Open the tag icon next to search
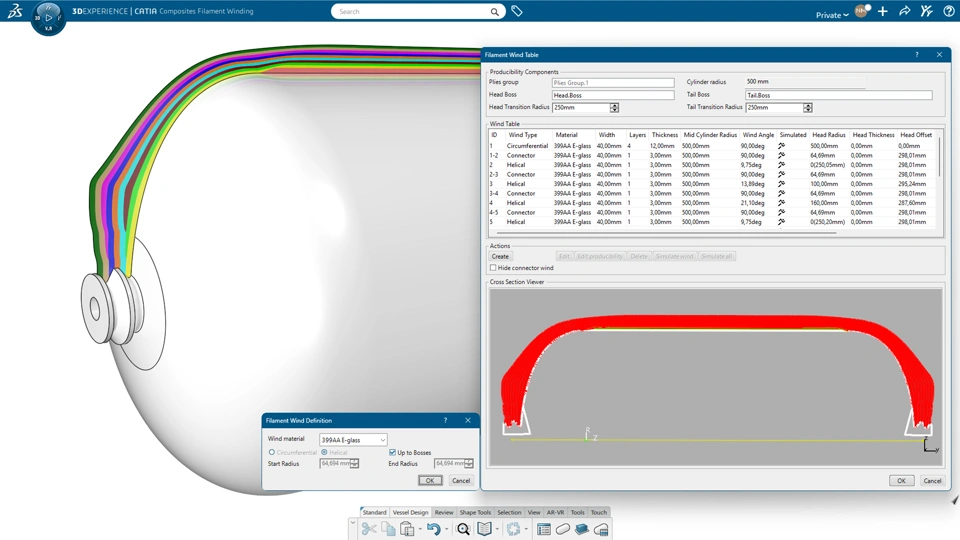This screenshot has height=540, width=960. tap(517, 11)
